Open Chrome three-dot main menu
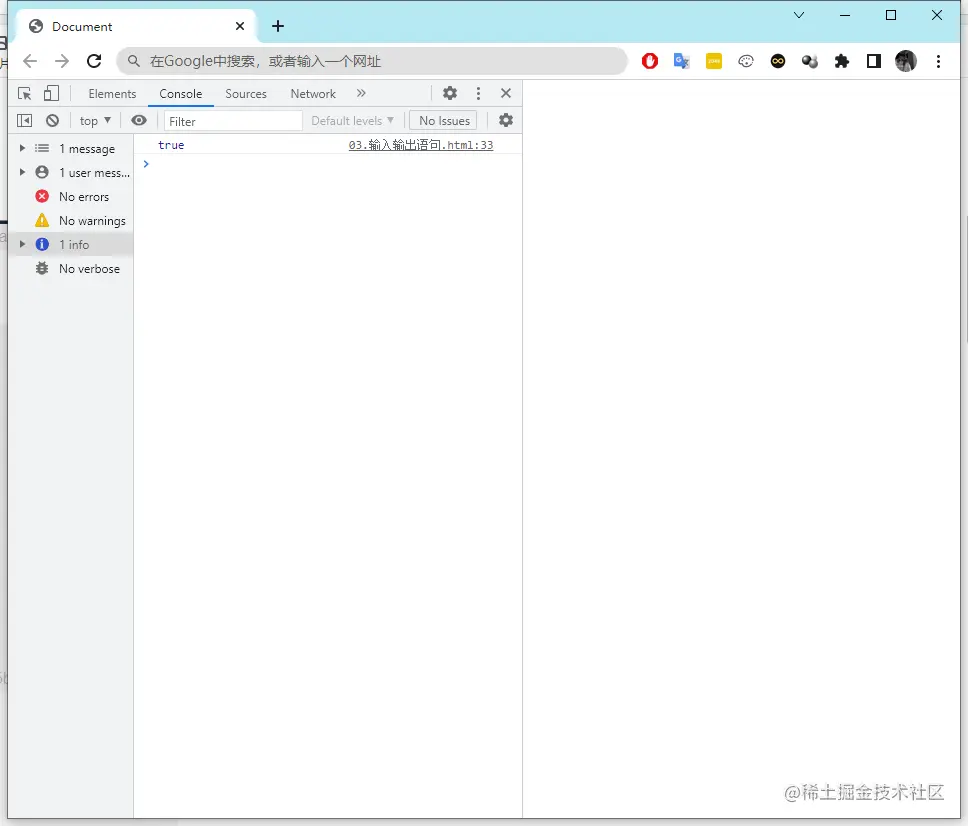 [938, 61]
